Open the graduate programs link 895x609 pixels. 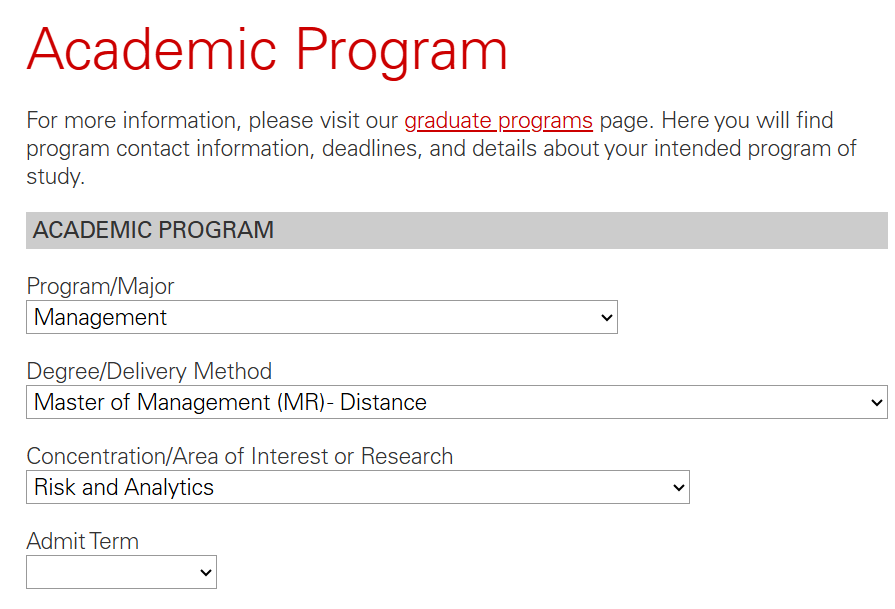click(498, 122)
